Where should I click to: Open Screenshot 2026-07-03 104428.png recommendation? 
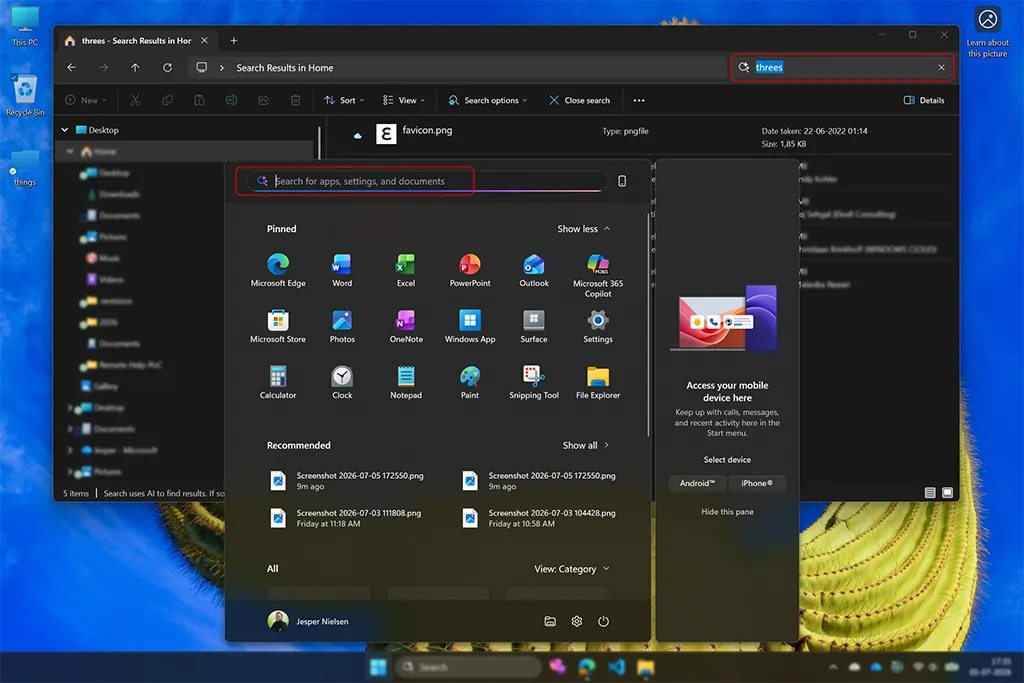point(539,518)
